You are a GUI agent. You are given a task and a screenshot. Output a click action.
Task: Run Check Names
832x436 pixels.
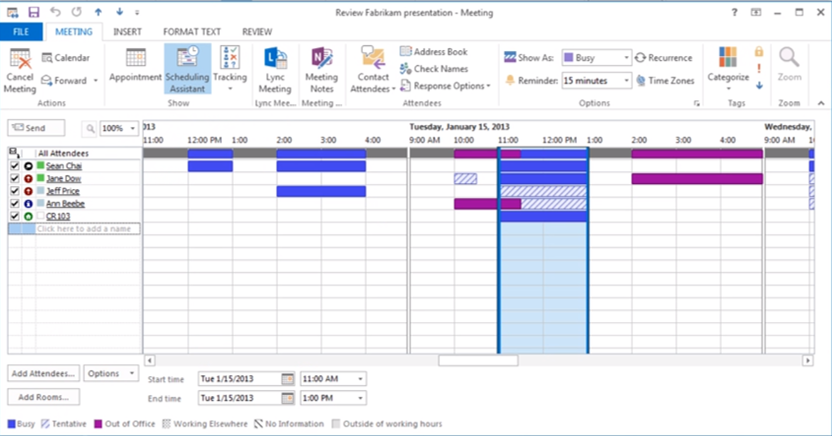point(434,68)
